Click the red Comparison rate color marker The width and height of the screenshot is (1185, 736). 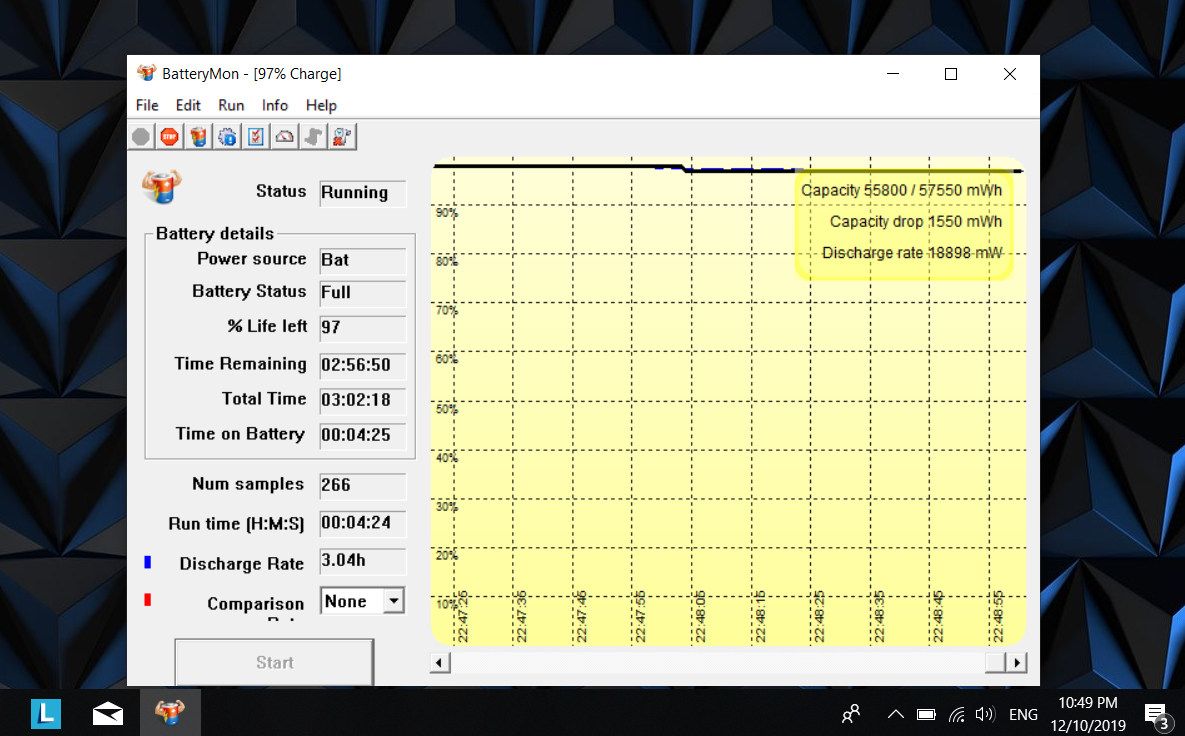(x=147, y=599)
